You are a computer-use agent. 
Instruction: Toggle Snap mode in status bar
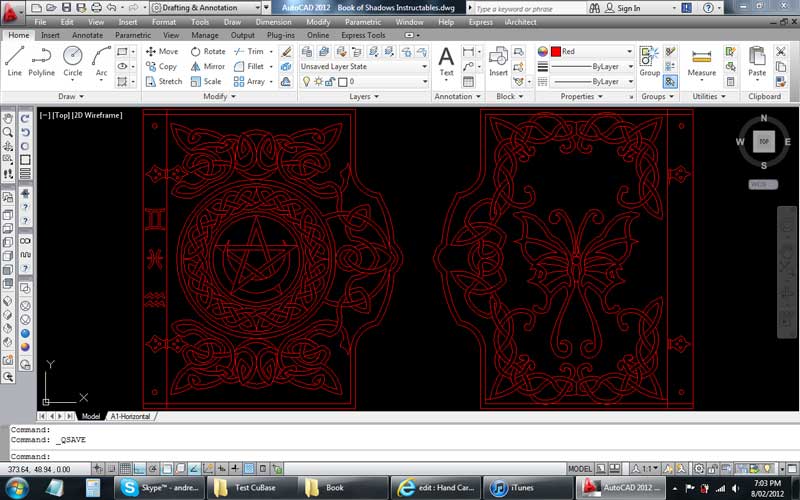111,468
